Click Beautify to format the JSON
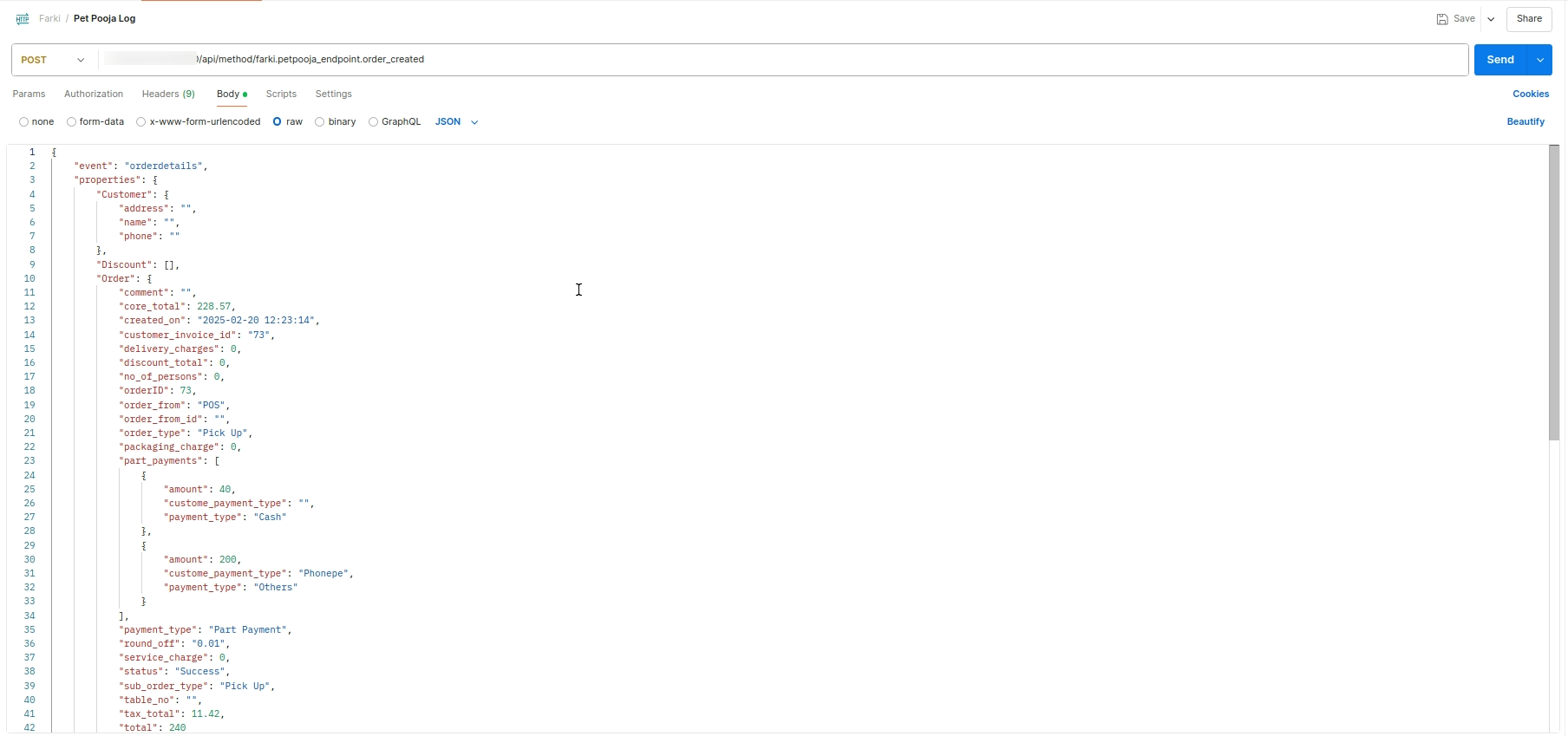Viewport: 1568px width, 736px height. (x=1526, y=122)
